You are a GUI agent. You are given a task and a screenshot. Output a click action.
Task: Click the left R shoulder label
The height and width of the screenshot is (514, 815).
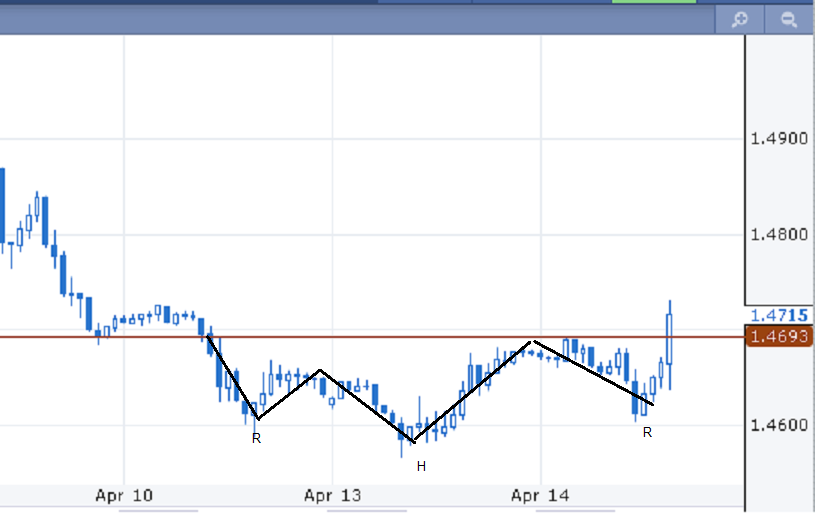(256, 439)
